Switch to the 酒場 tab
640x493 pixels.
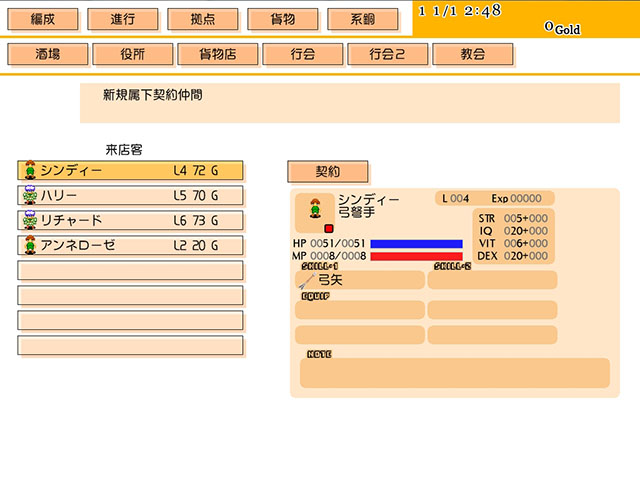[48, 55]
